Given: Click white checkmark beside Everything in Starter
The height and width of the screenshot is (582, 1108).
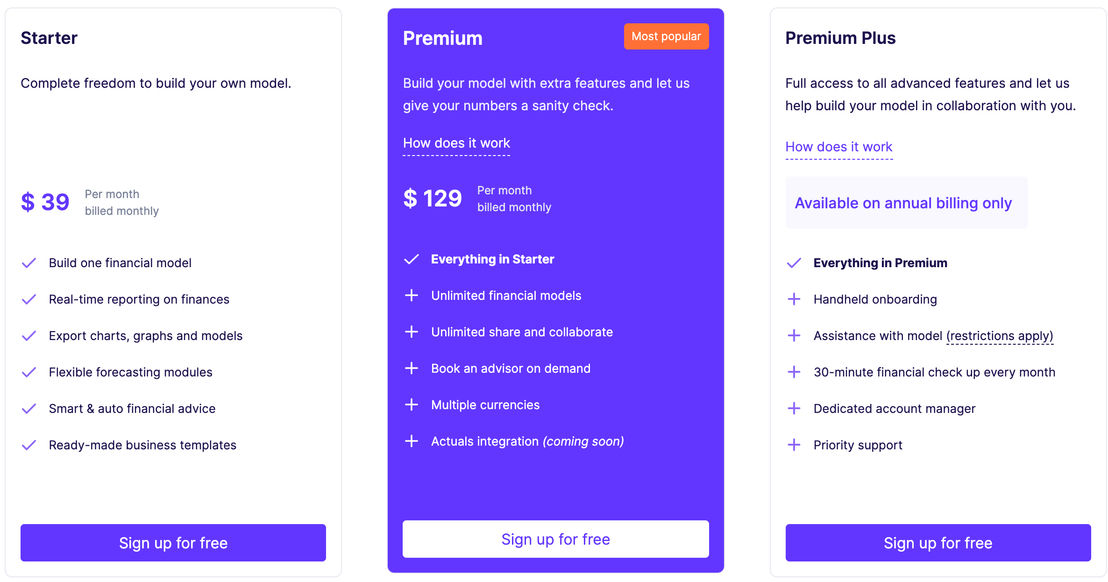Looking at the screenshot, I should (x=411, y=259).
